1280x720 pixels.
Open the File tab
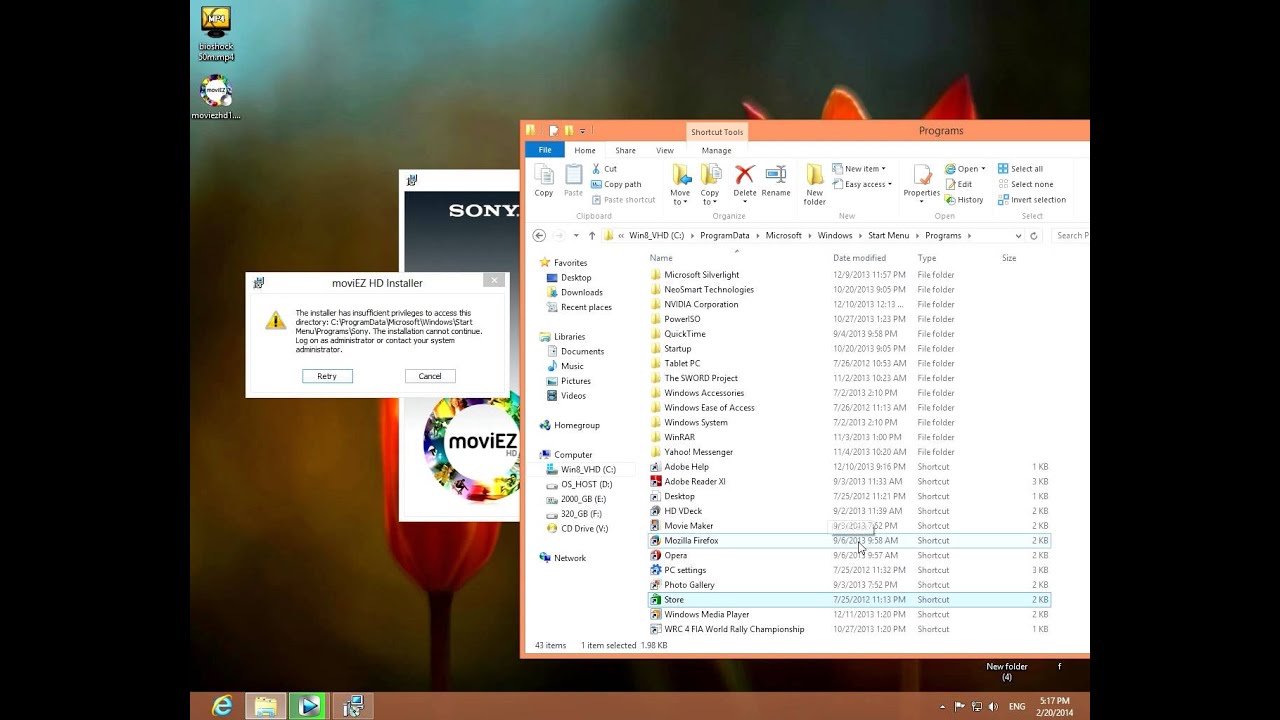pyautogui.click(x=545, y=150)
